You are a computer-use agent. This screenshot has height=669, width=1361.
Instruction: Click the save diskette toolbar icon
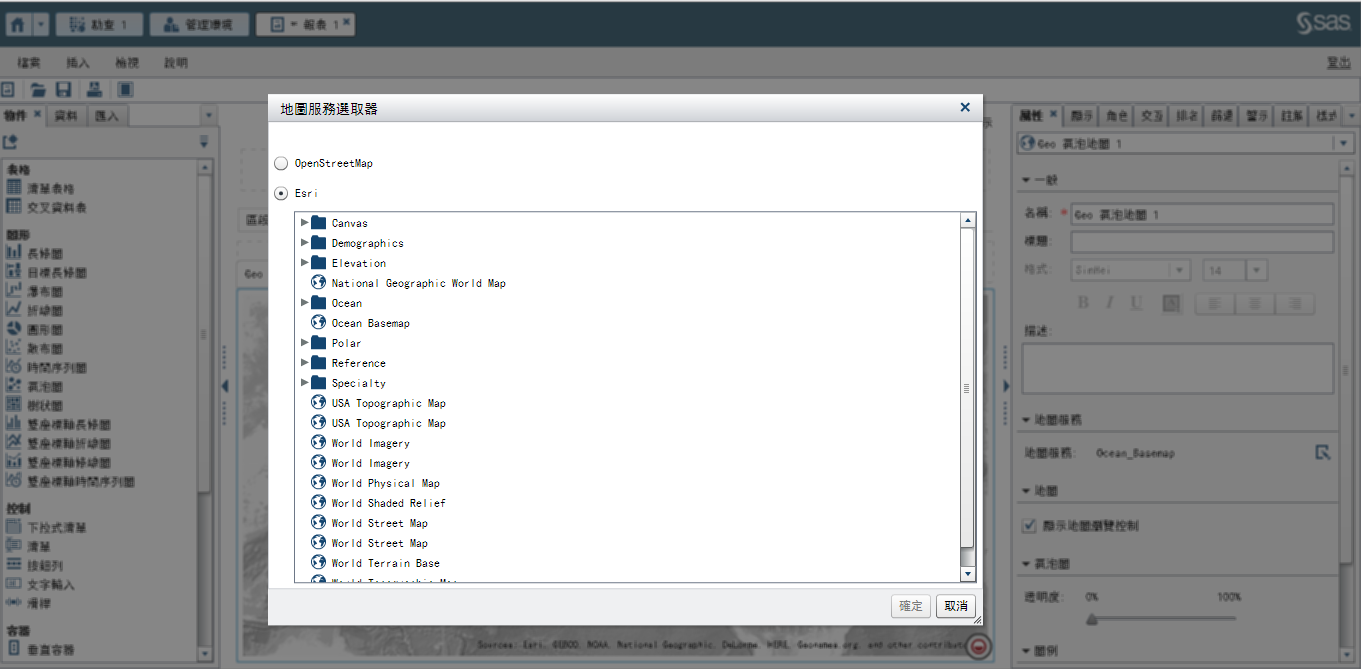[62, 89]
